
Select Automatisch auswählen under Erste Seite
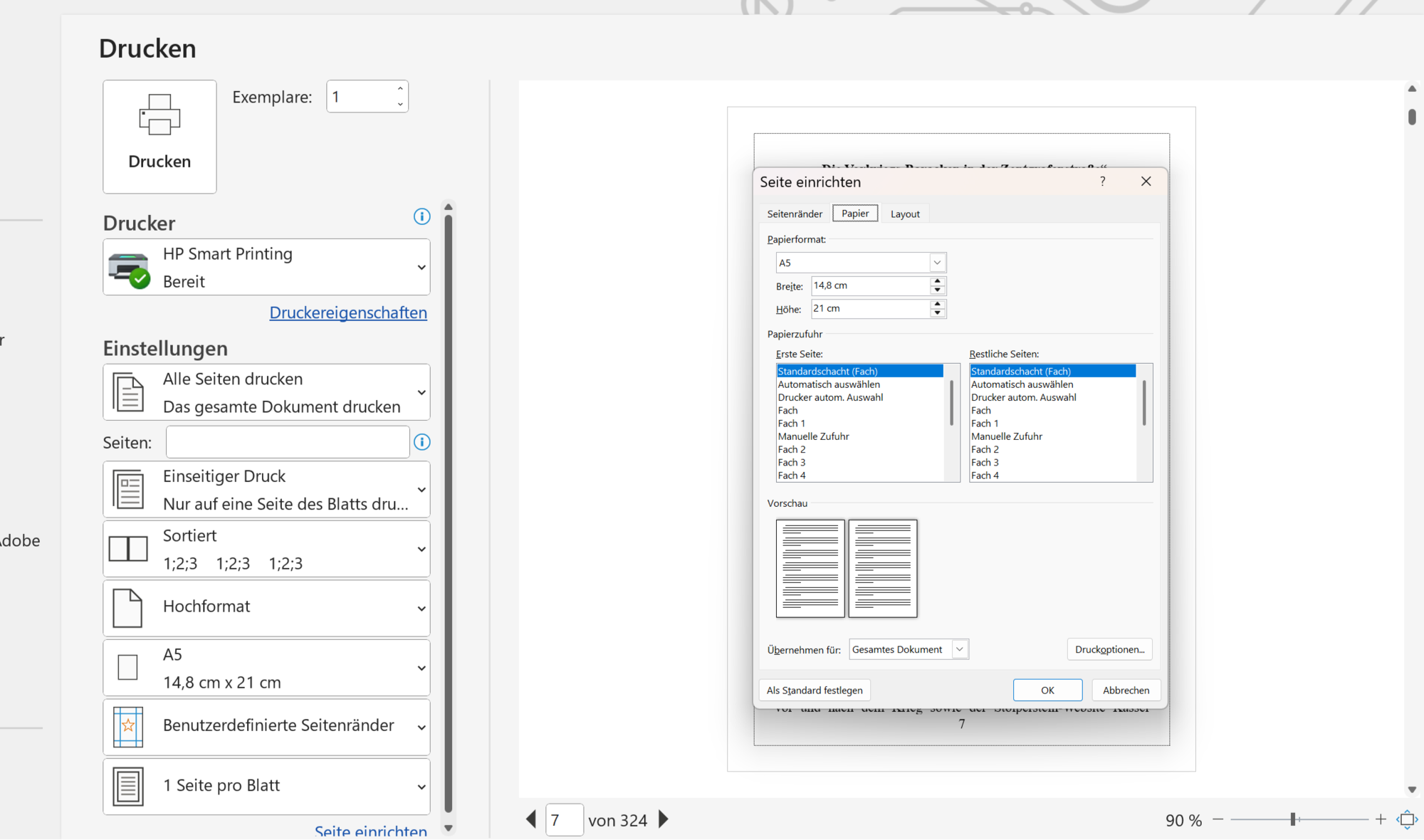860,384
